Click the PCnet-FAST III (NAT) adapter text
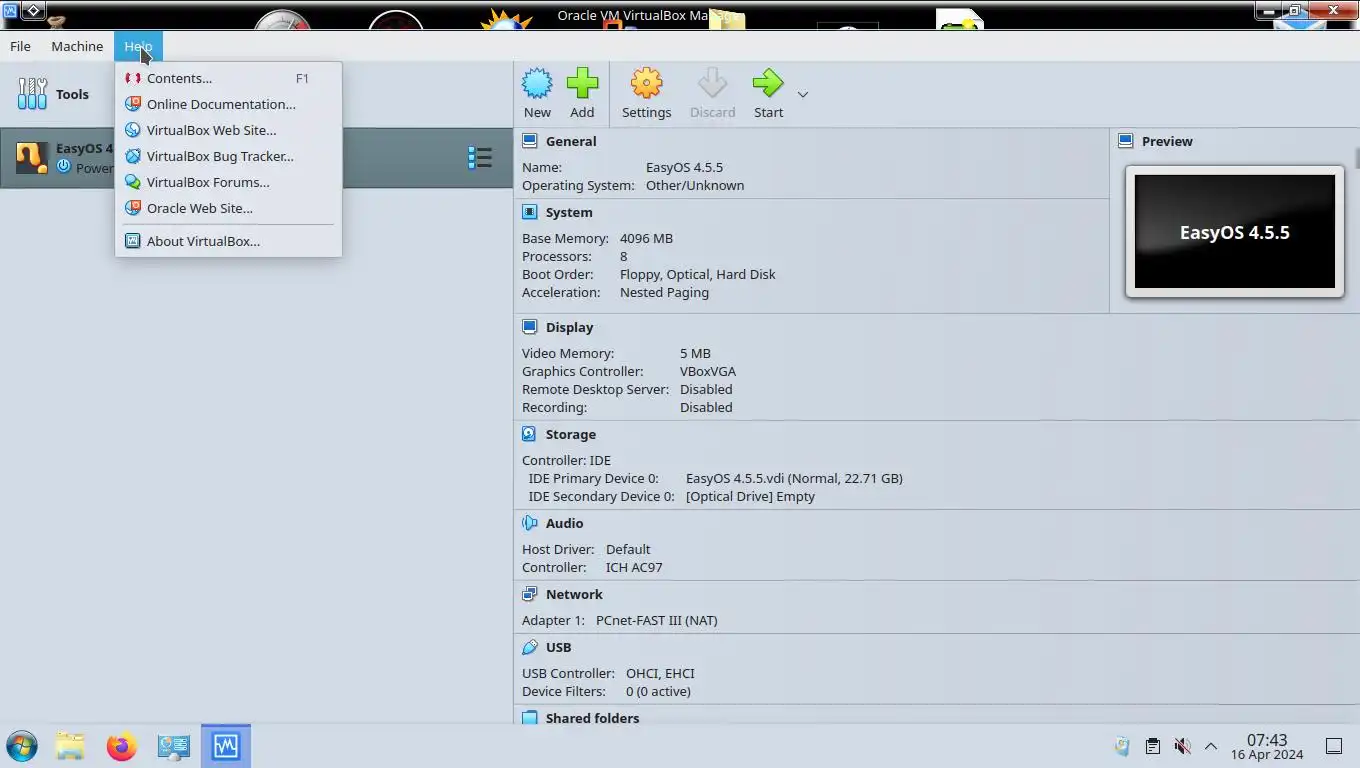 [x=656, y=620]
